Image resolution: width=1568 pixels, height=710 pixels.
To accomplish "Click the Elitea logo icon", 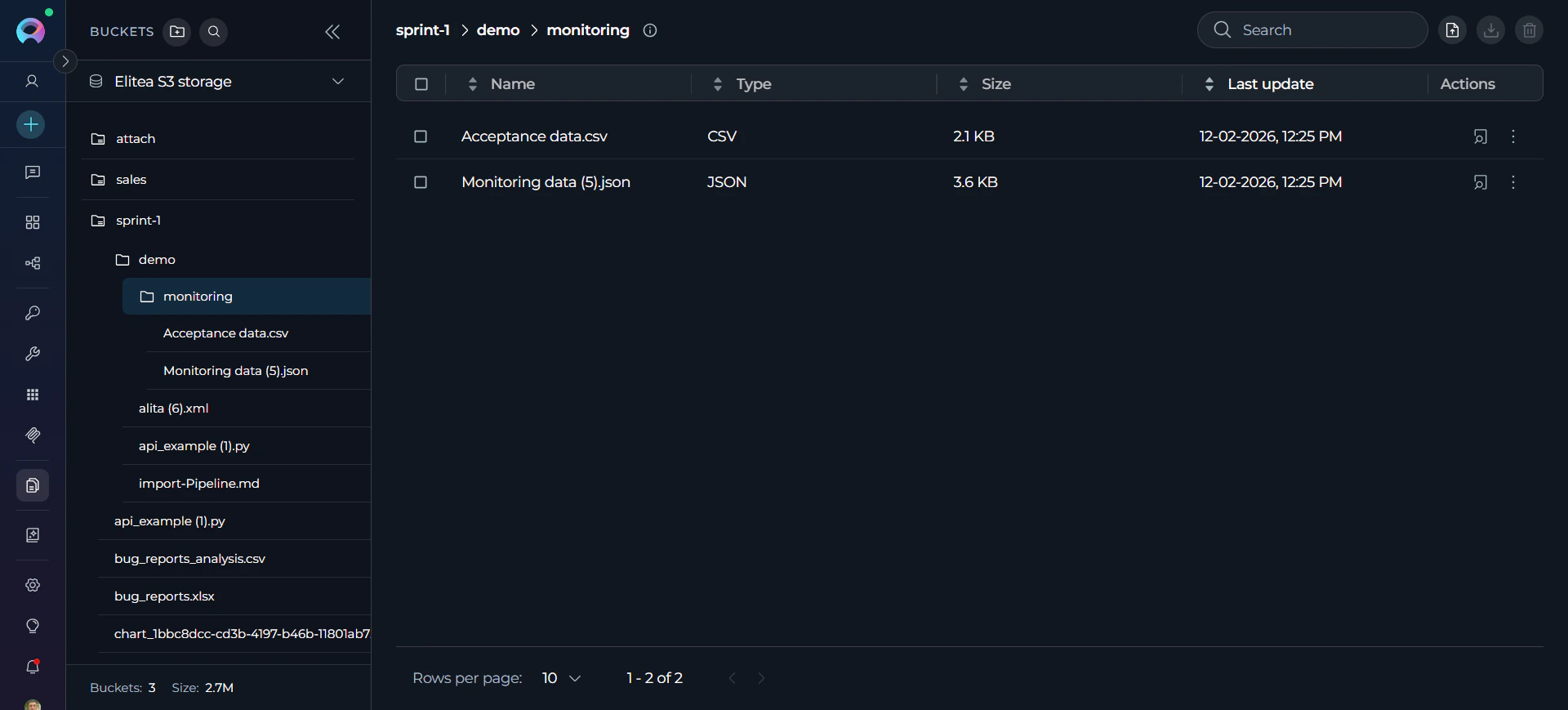I will pos(31,31).
